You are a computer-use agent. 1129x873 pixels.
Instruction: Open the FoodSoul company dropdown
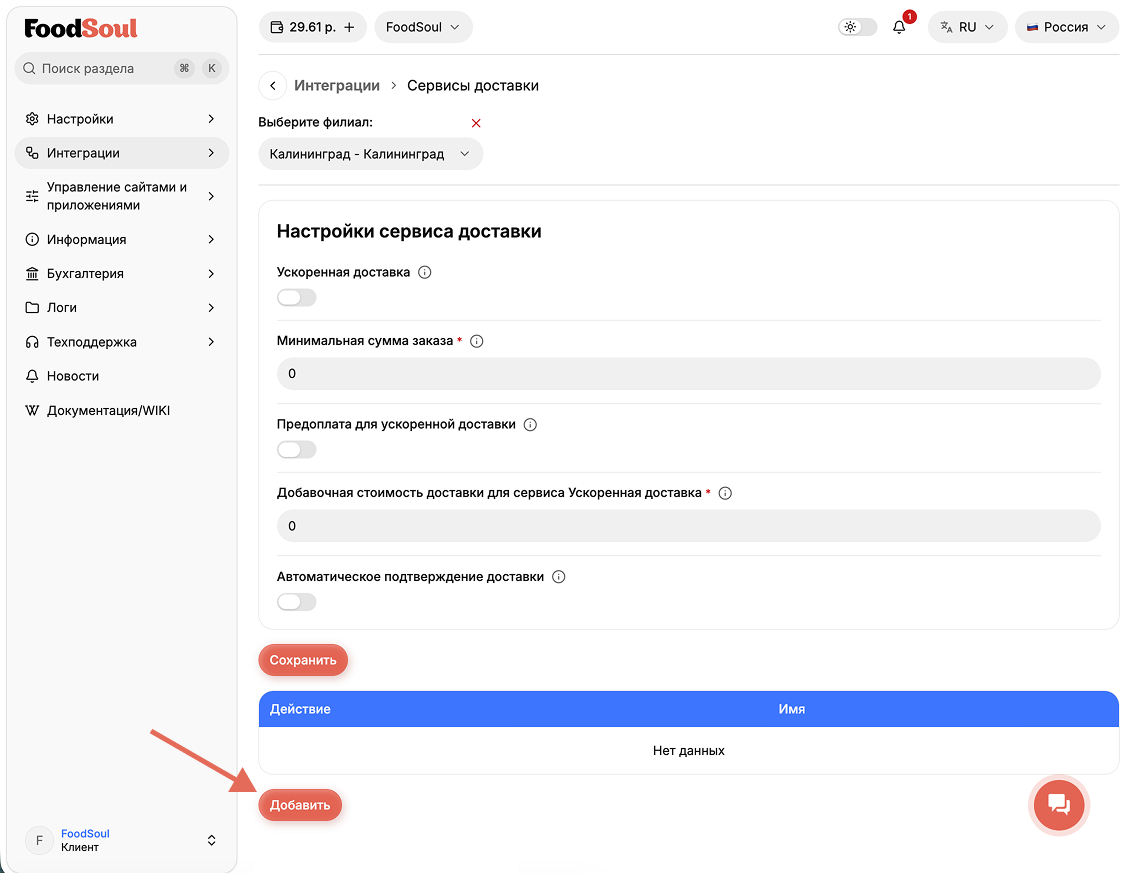(x=423, y=27)
